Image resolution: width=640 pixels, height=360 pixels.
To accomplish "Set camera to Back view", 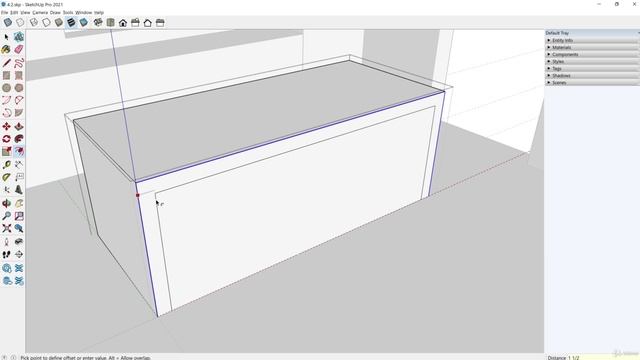I will tap(148, 22).
